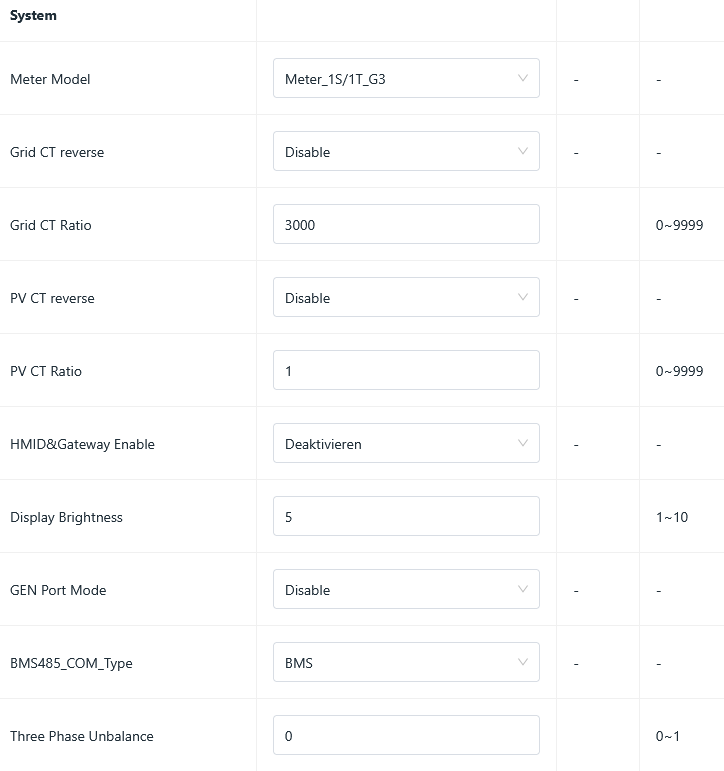Click the HMID&Gateway Enable chevron arrow
This screenshot has width=724, height=771.
pos(523,444)
